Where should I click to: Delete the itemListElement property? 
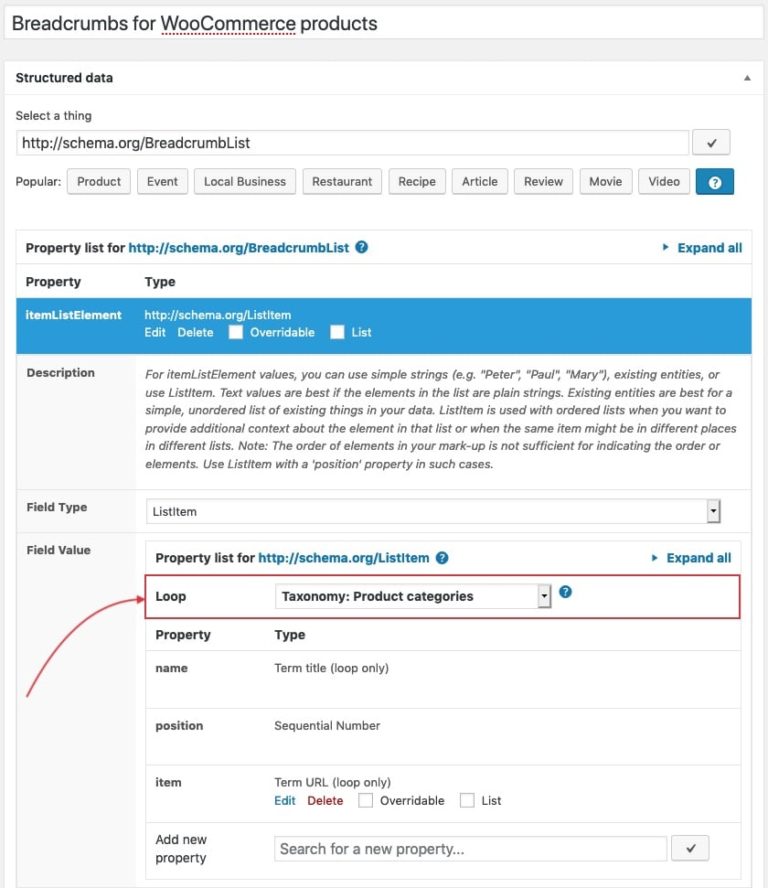point(195,332)
